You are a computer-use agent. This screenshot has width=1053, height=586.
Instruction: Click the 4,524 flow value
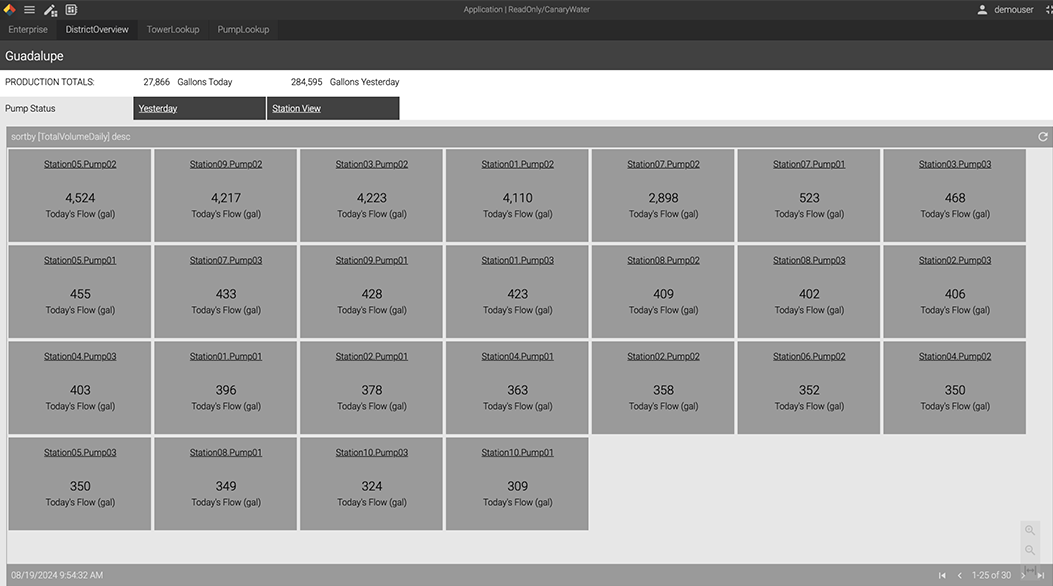coord(80,198)
